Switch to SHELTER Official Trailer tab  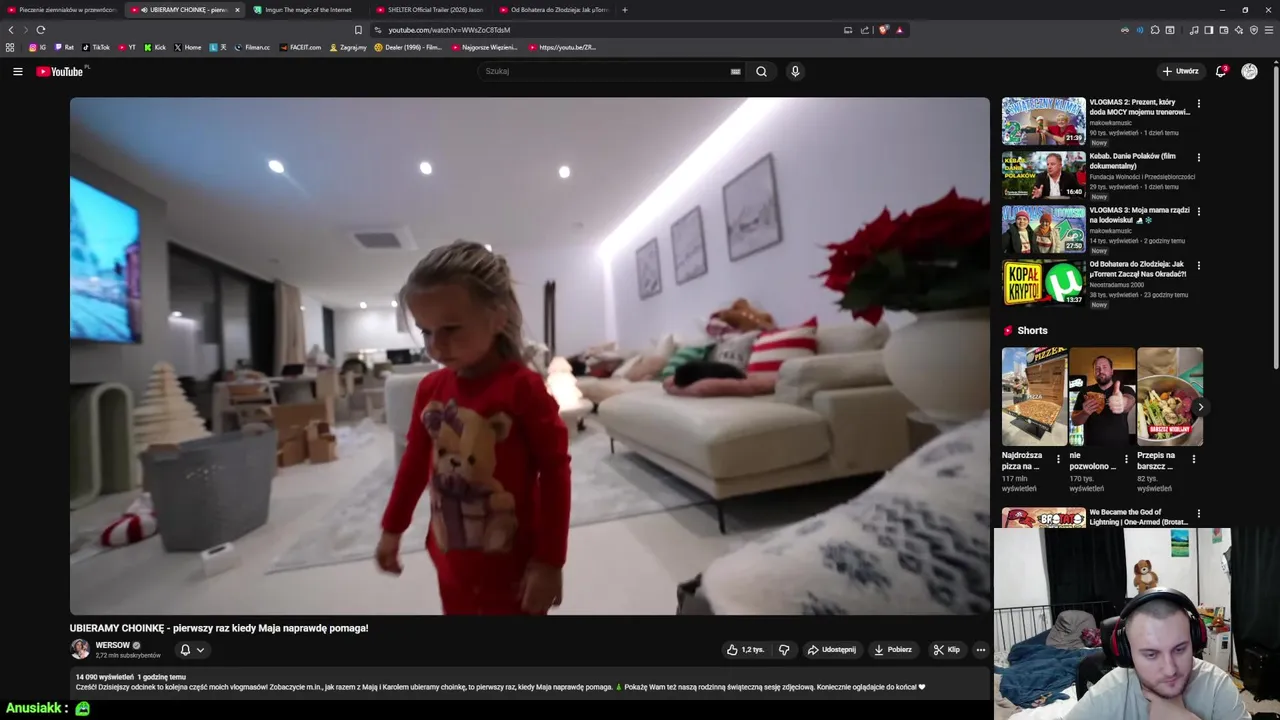(x=431, y=10)
